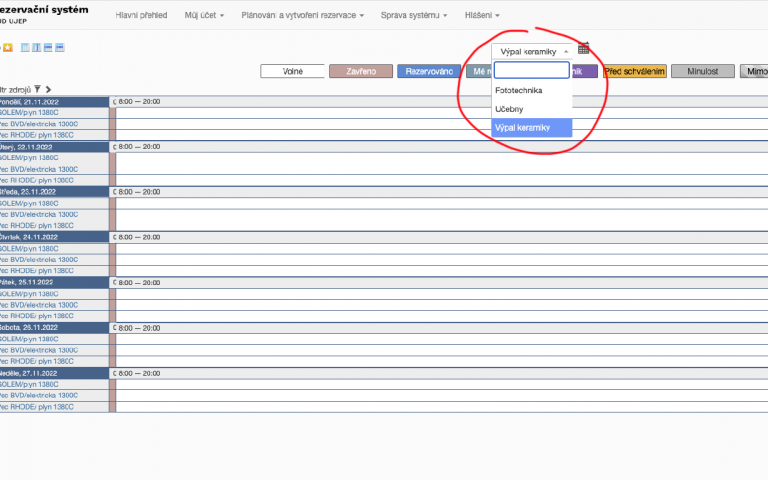Open the Hlášení menu

coord(481,16)
